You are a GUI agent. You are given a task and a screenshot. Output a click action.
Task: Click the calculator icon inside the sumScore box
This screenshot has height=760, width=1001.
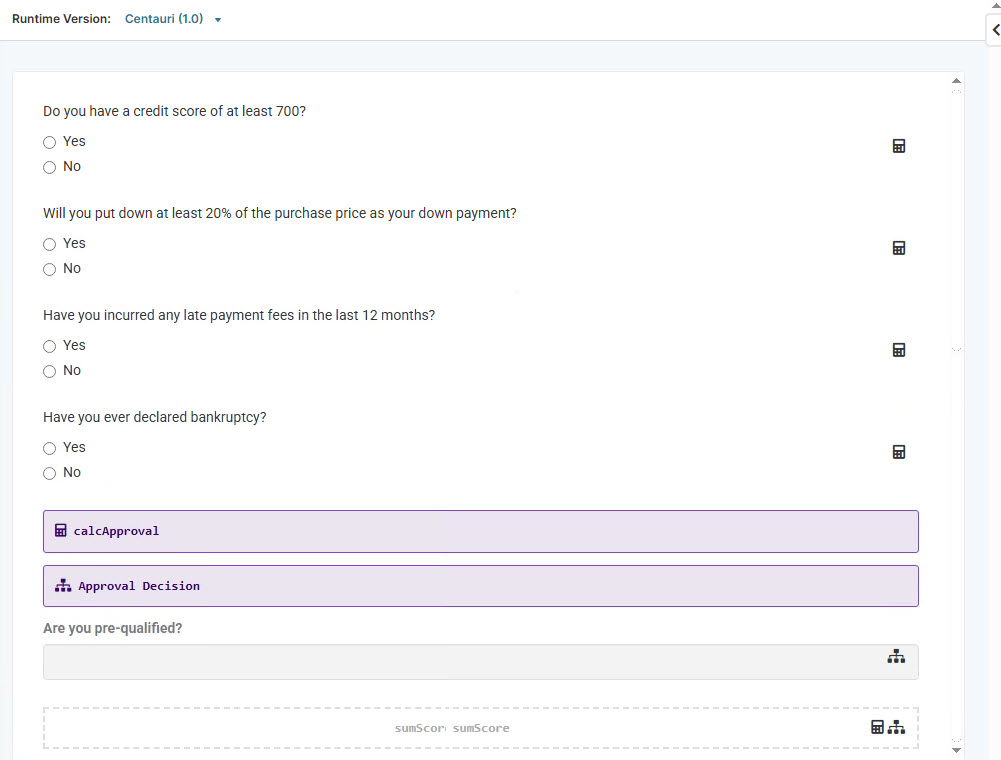(x=877, y=727)
